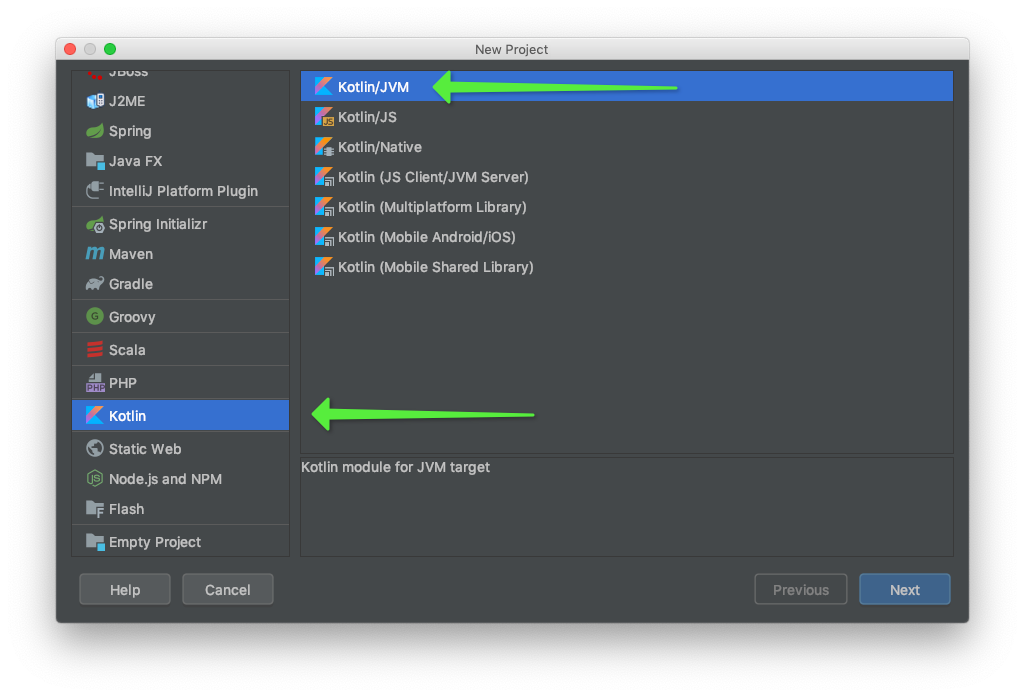
Task: Select Java FX in project type list
Action: [x=135, y=161]
